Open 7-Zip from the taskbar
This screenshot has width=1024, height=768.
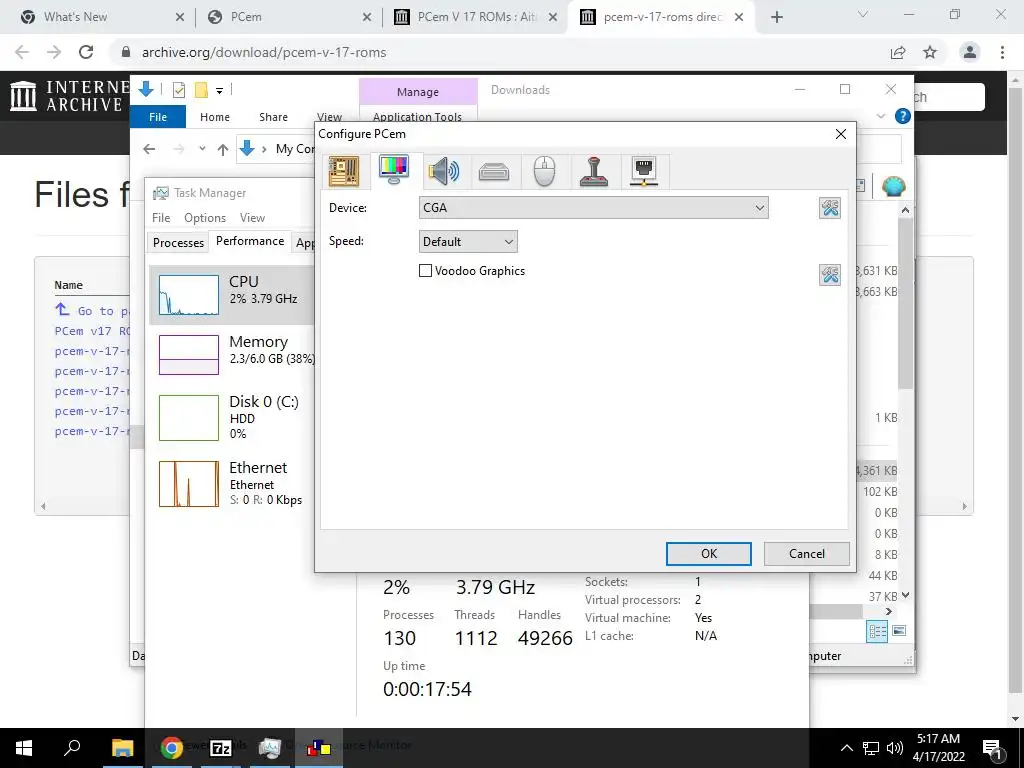coord(221,748)
